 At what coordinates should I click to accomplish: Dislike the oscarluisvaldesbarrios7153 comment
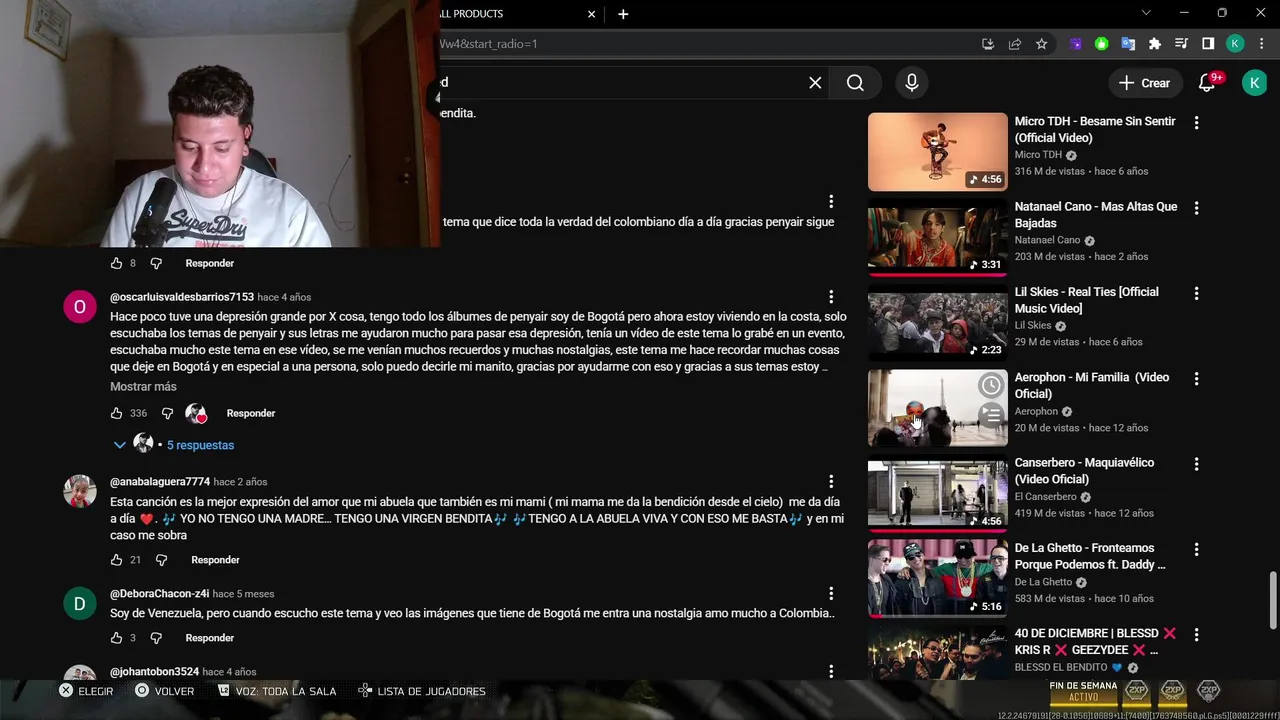(x=167, y=413)
